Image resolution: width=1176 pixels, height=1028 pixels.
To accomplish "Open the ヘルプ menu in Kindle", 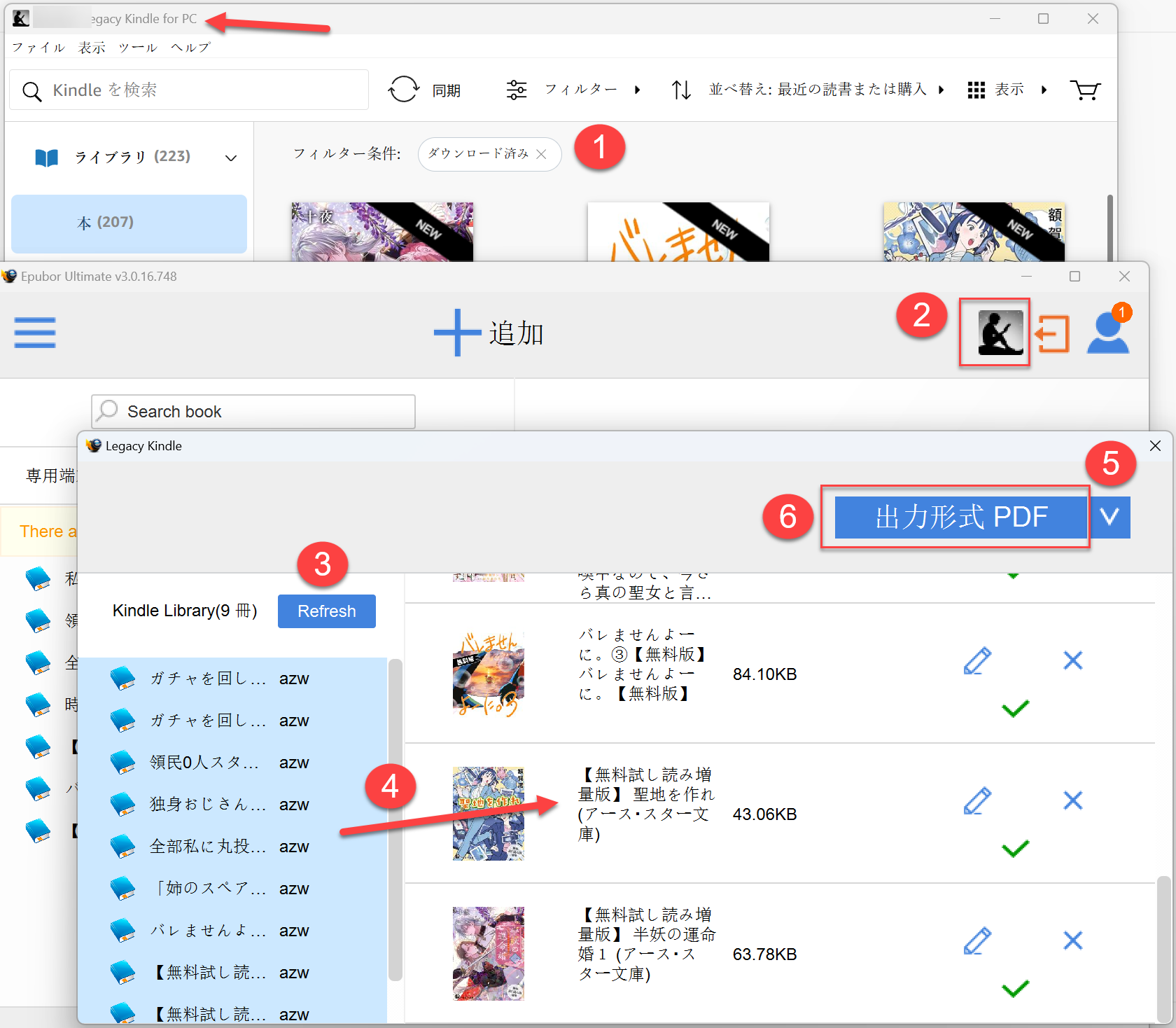I will point(190,48).
